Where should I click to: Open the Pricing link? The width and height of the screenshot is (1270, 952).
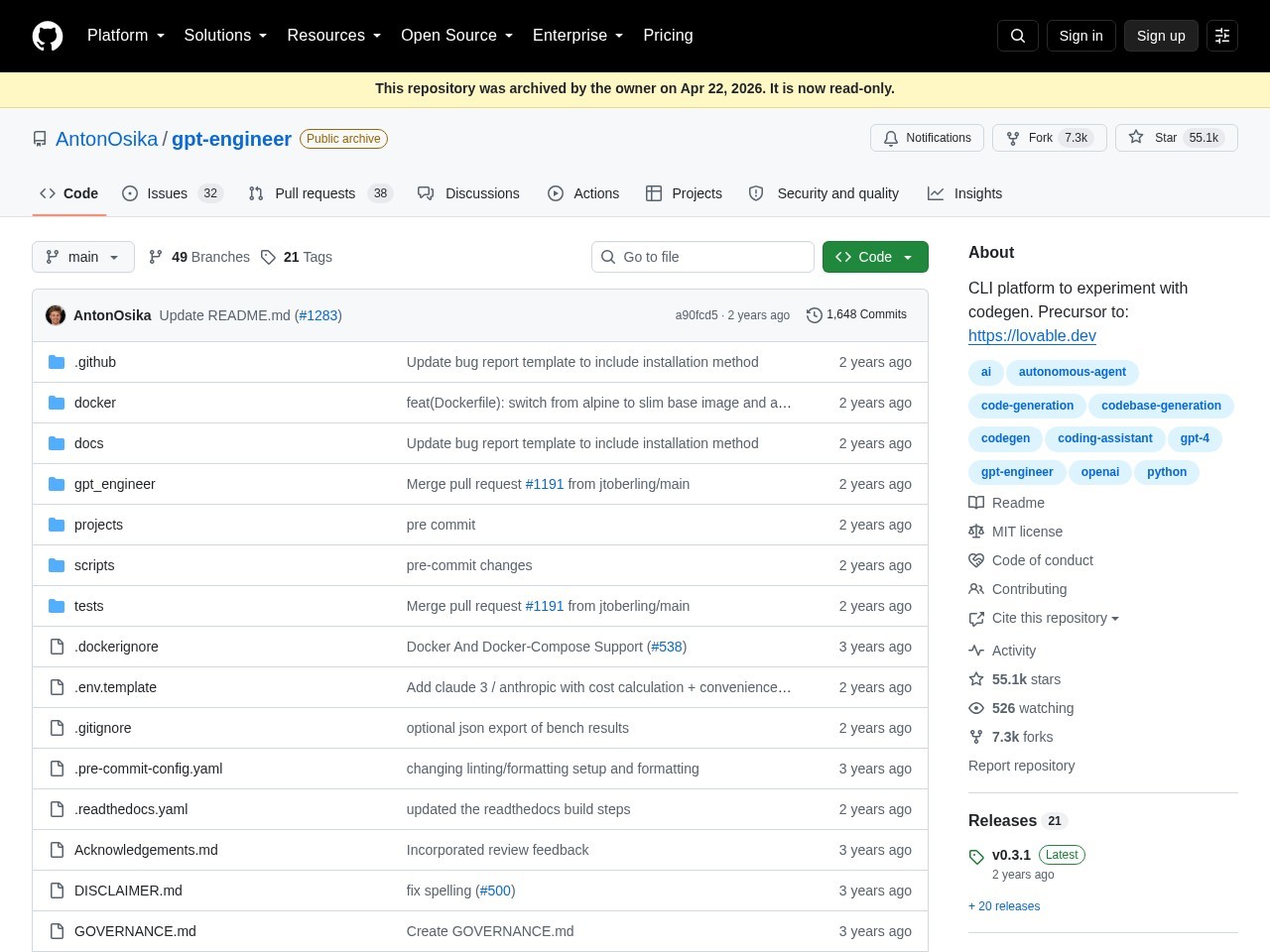668,36
